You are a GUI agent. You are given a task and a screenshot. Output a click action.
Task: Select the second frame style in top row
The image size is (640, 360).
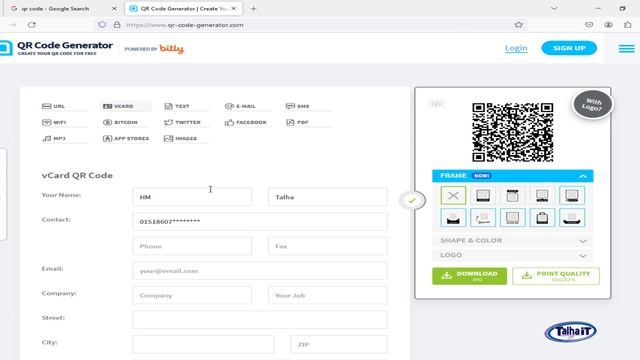tap(483, 196)
